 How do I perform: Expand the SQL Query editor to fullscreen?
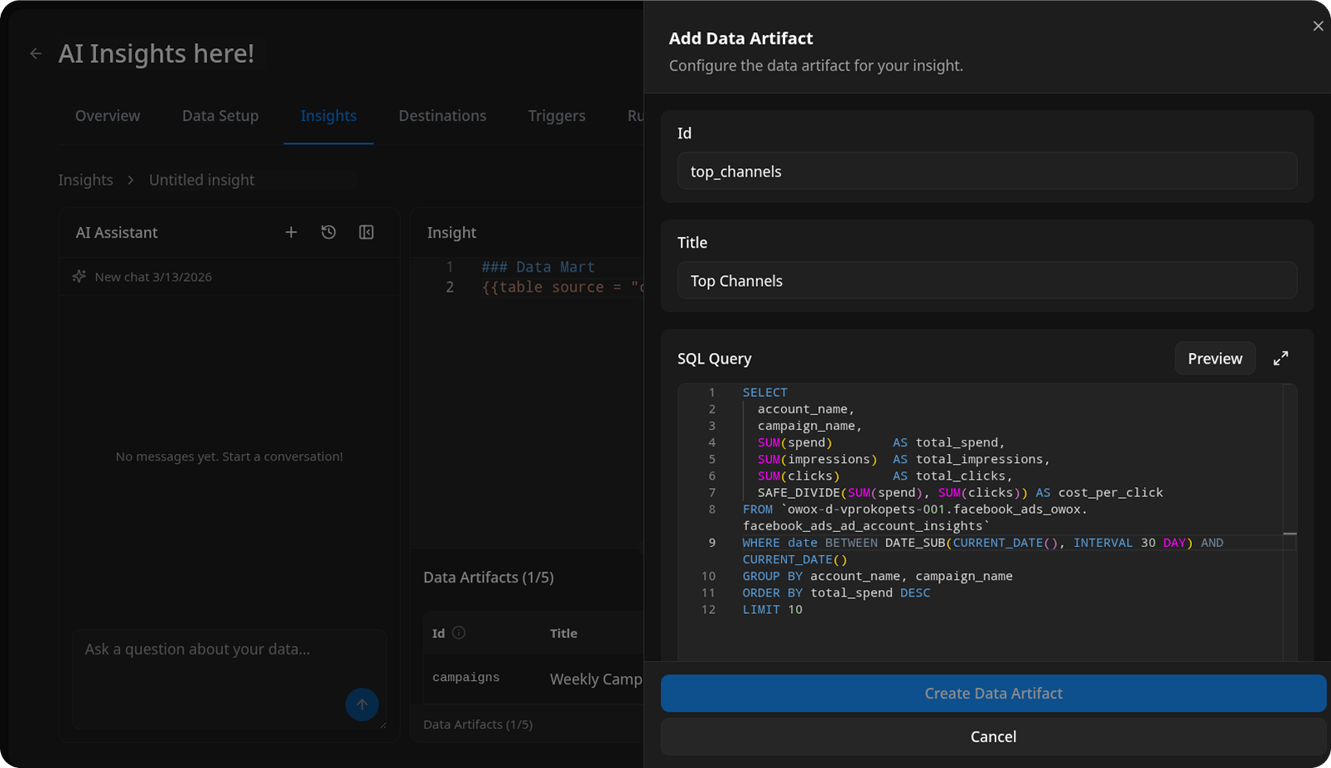[1281, 357]
